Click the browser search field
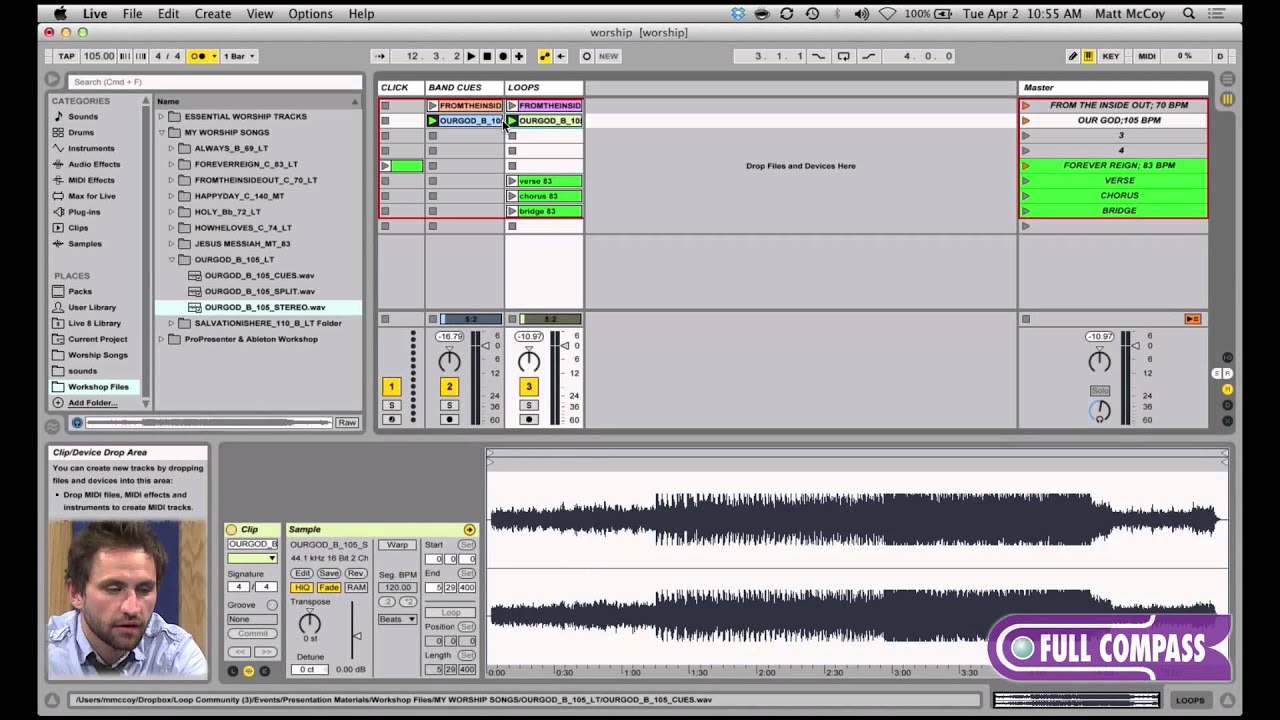Viewport: 1280px width, 720px height. coord(215,82)
